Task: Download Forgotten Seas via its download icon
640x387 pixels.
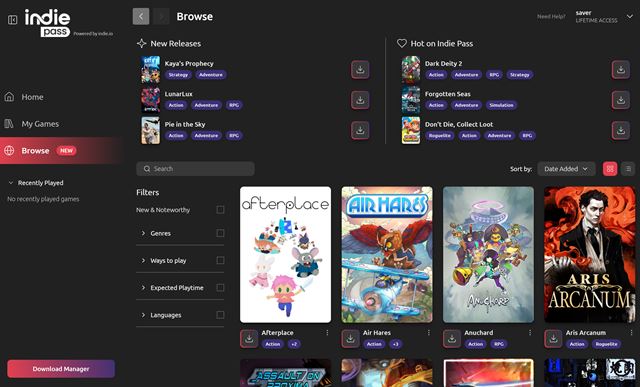Action: coord(620,100)
